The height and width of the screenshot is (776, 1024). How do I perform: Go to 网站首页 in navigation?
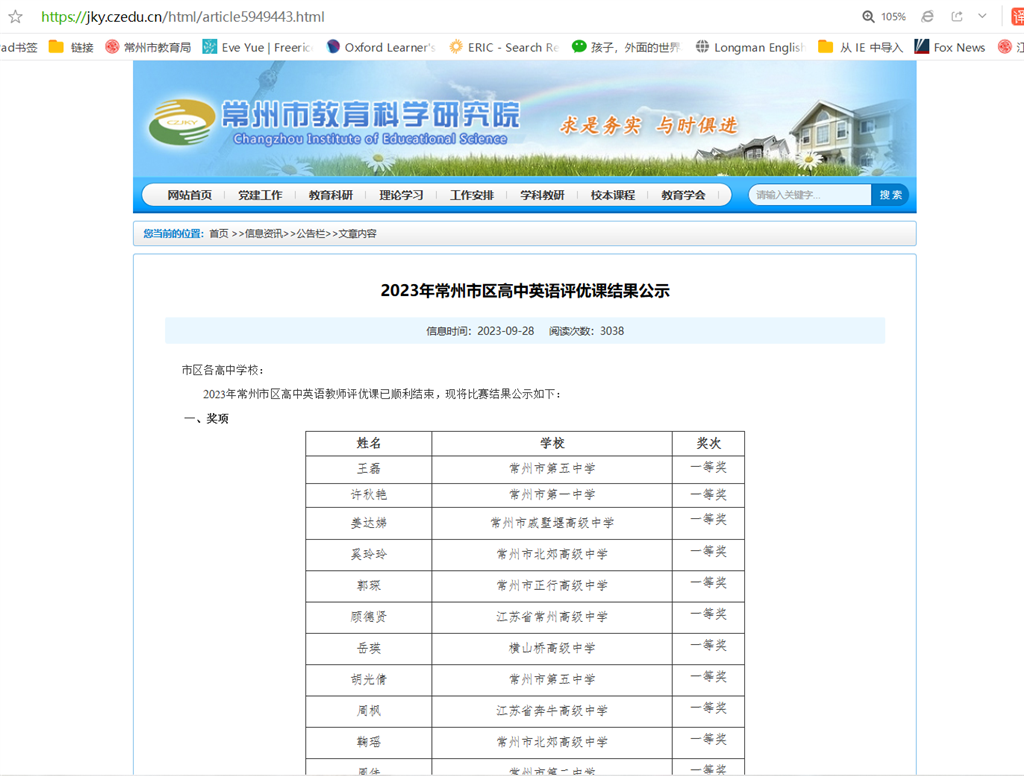click(189, 195)
